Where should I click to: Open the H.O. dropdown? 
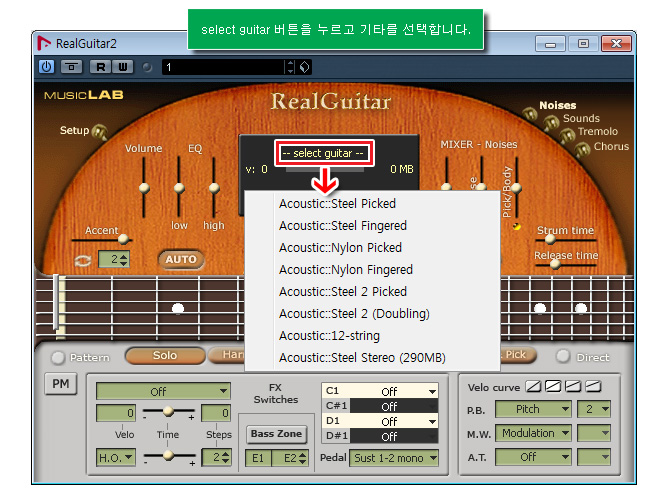tap(116, 458)
